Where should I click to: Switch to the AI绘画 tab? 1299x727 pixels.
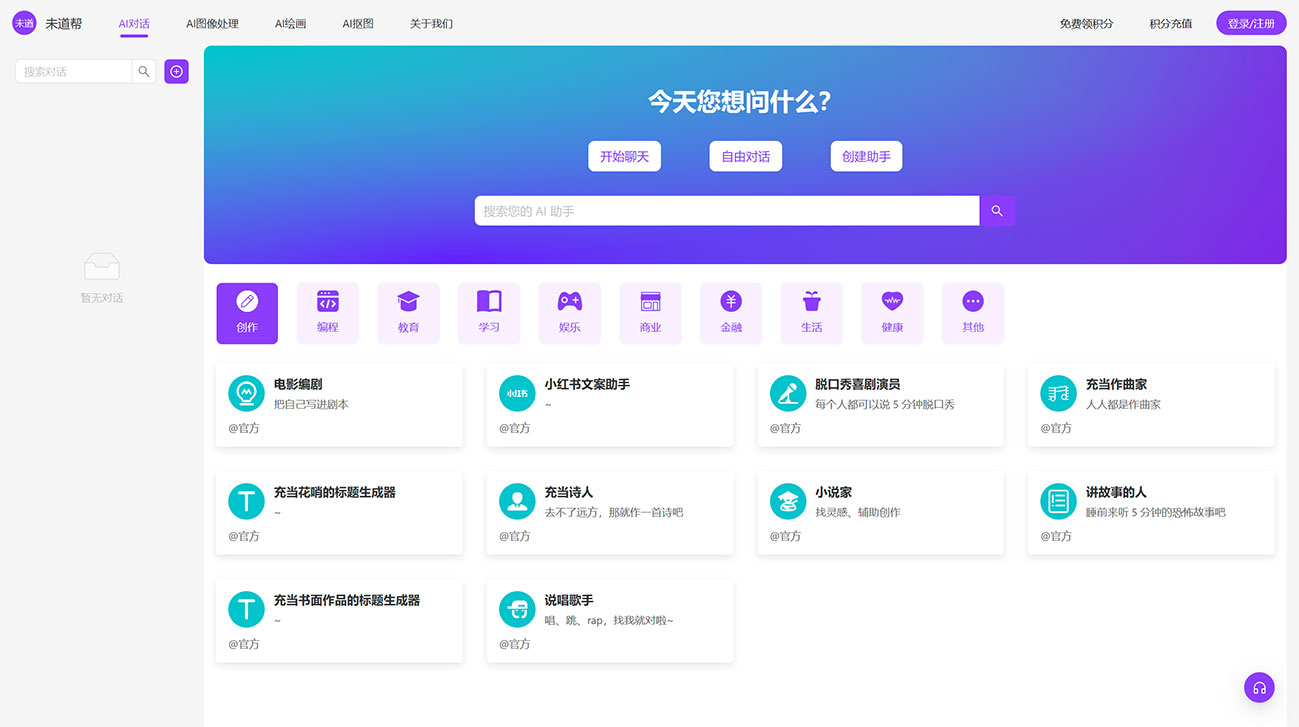click(x=290, y=22)
